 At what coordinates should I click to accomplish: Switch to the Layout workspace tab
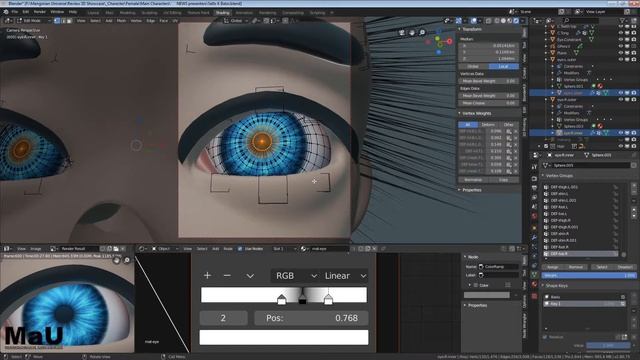coord(93,13)
